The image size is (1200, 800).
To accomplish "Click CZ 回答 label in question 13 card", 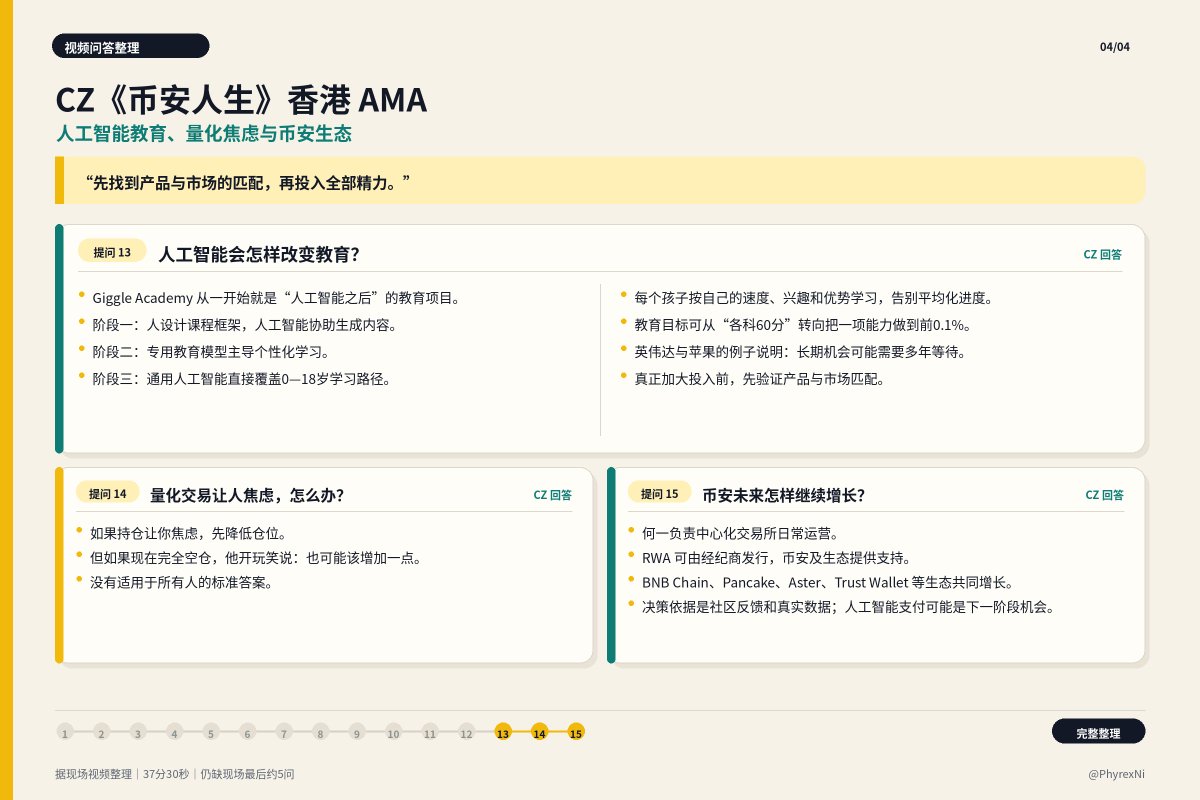I will [1103, 255].
